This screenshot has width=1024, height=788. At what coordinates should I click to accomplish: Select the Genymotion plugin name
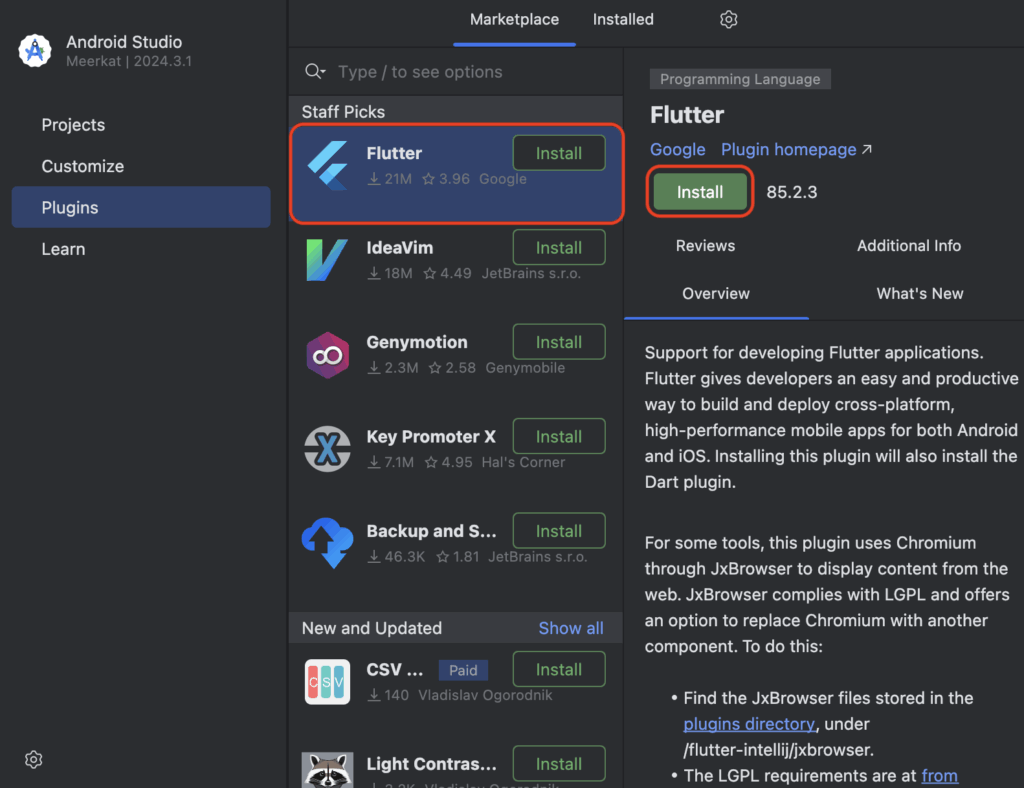pos(417,342)
